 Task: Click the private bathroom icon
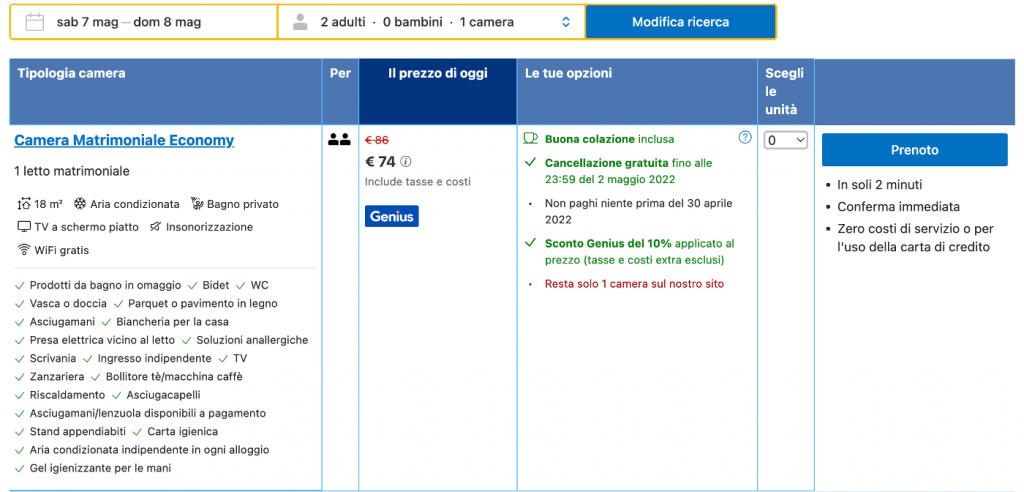pos(197,204)
